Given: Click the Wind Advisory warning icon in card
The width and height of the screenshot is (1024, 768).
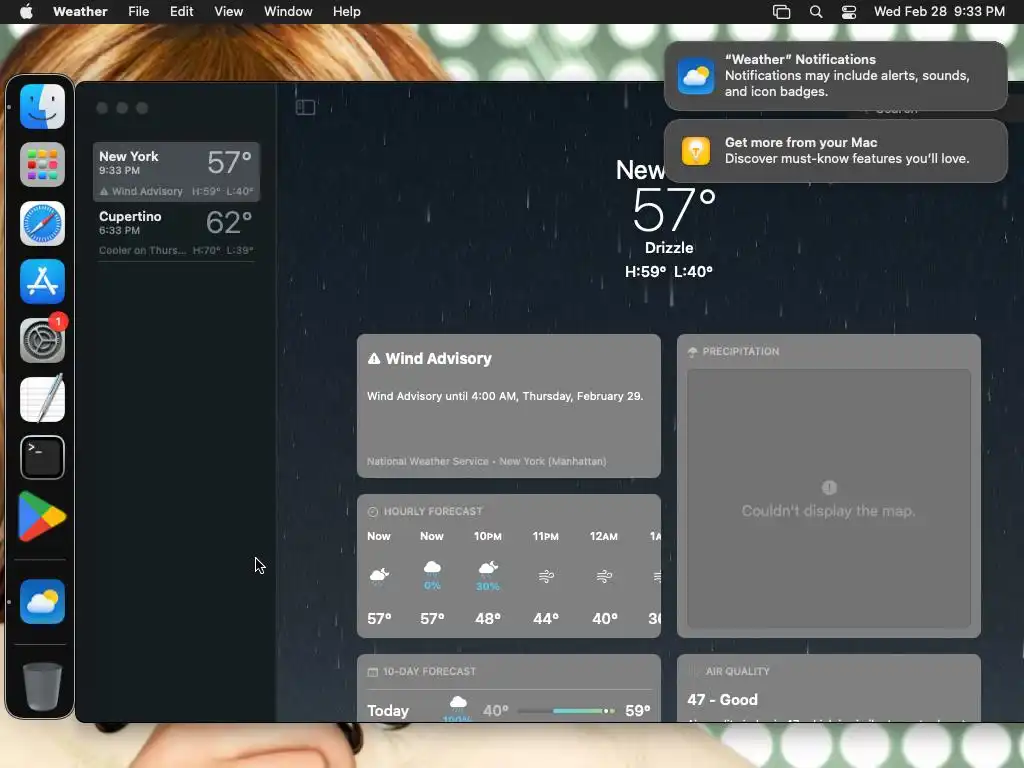Looking at the screenshot, I should pos(374,359).
